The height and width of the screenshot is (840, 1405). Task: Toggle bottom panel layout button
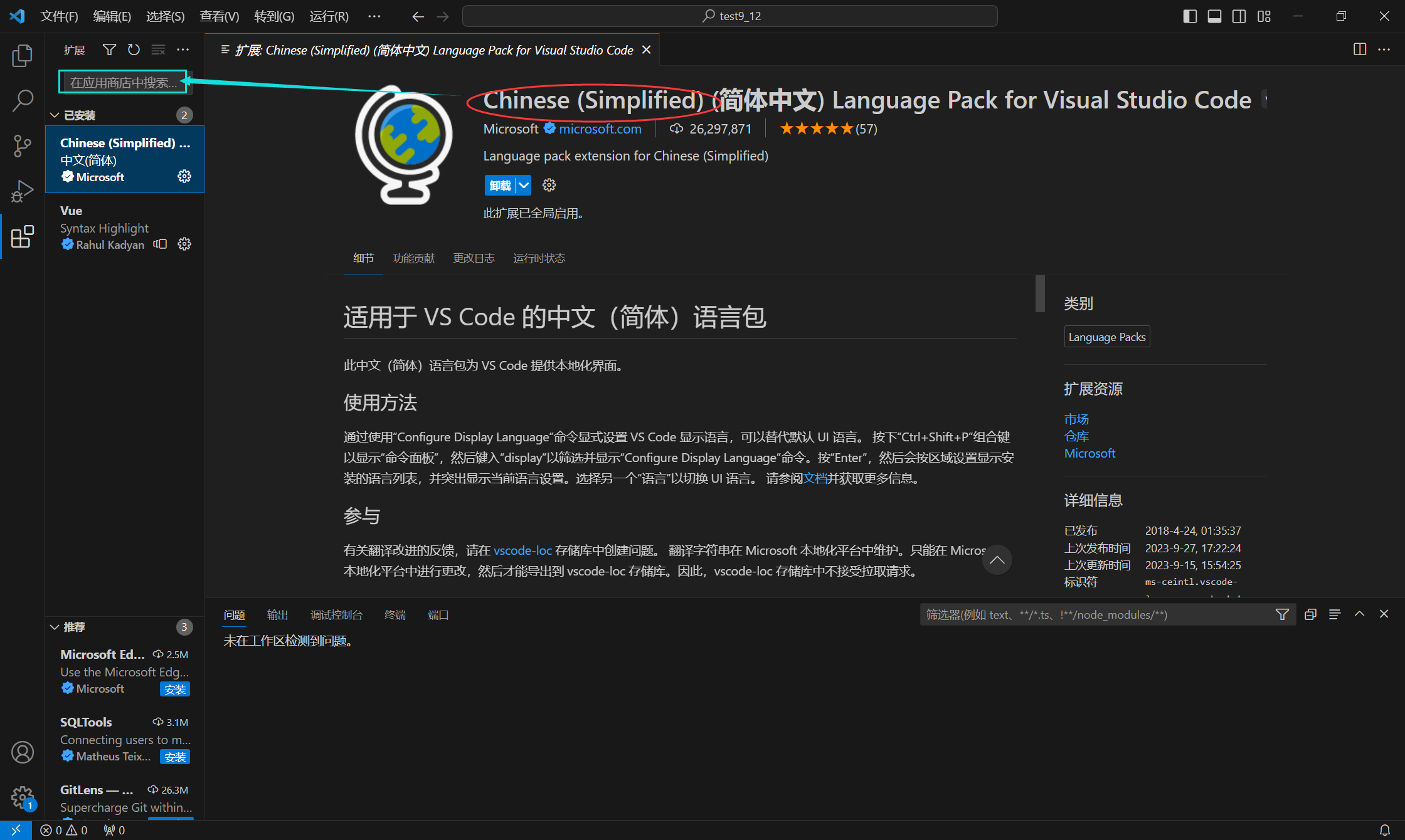pyautogui.click(x=1214, y=16)
